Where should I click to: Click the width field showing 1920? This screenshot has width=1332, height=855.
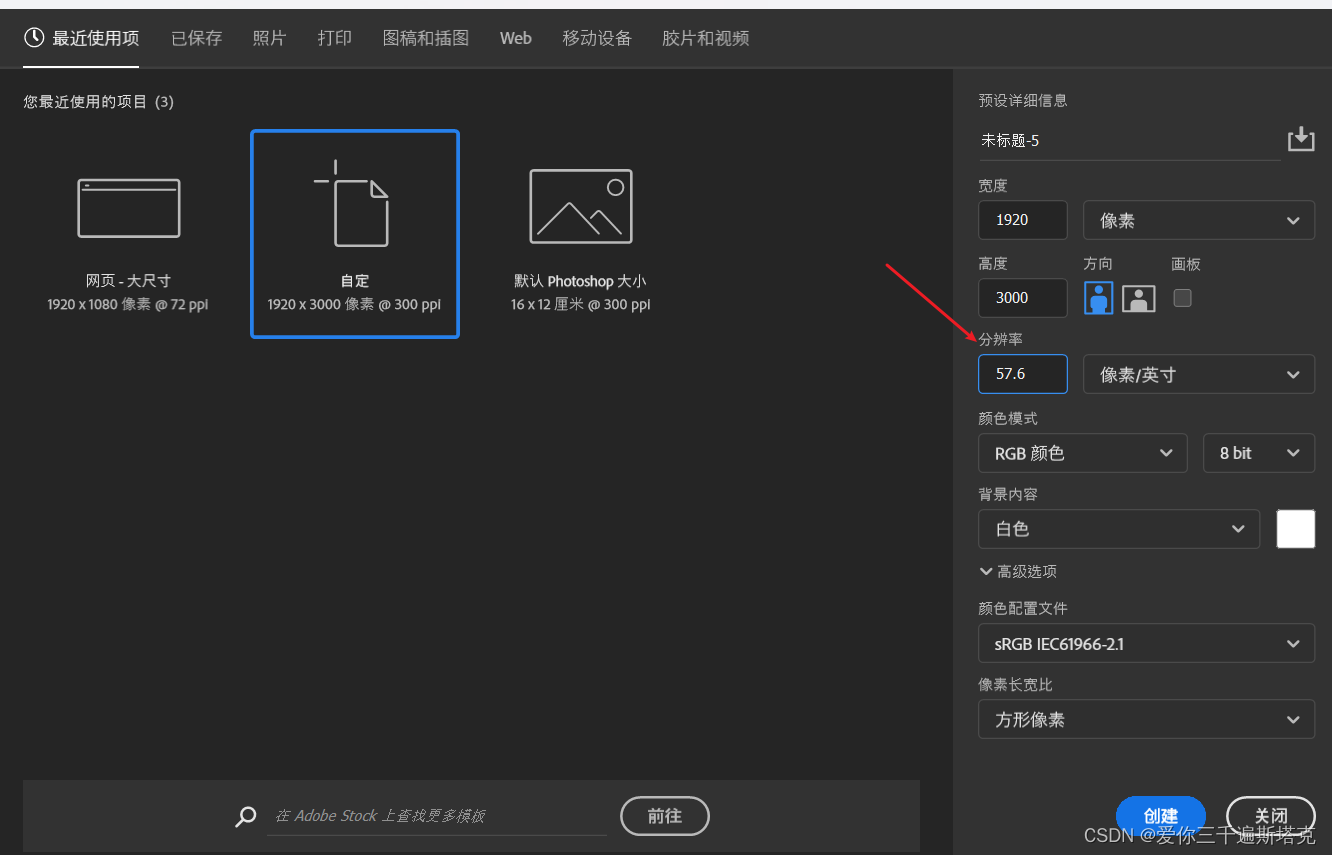pos(1022,220)
